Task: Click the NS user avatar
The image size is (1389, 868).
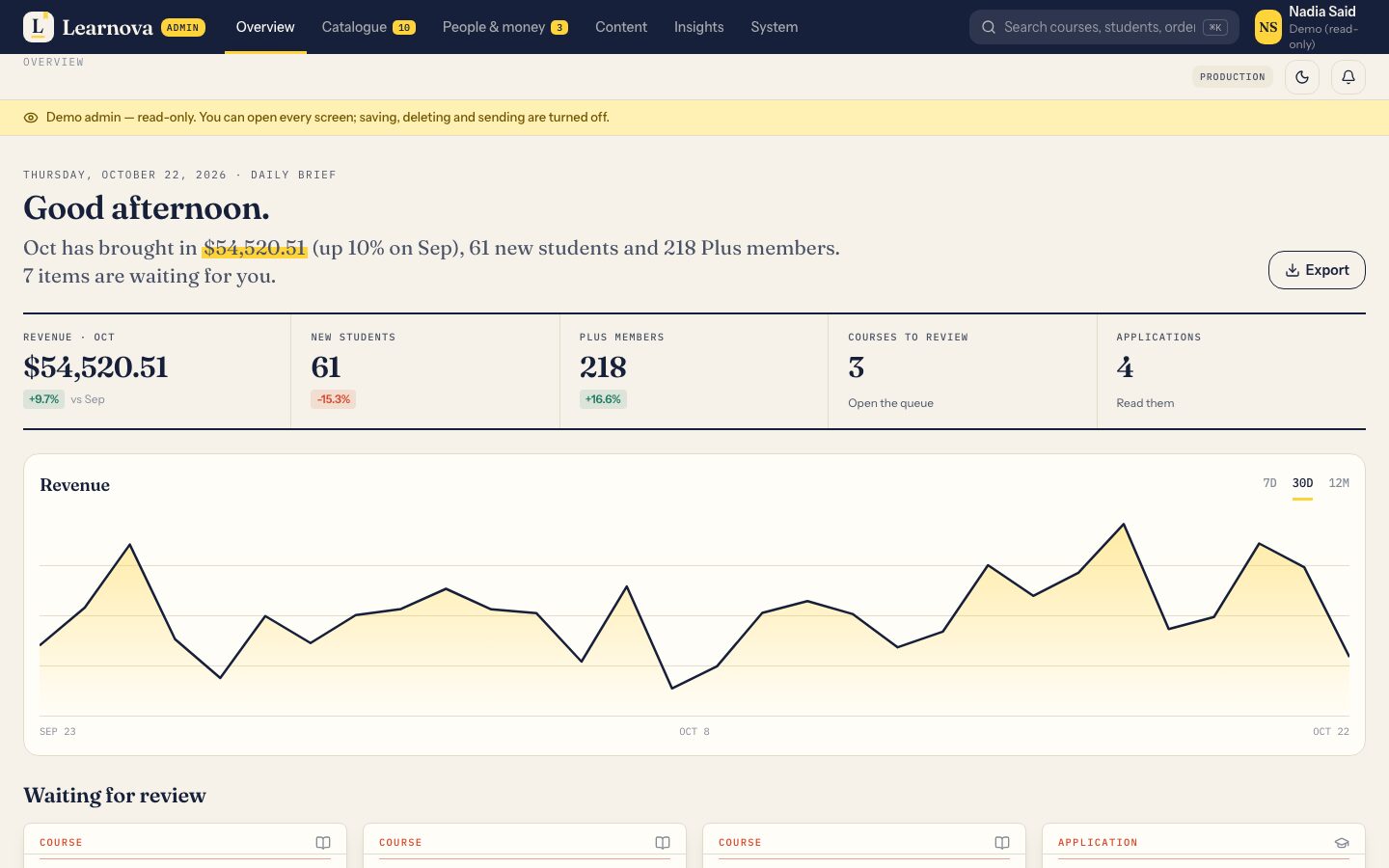Action: (1268, 27)
